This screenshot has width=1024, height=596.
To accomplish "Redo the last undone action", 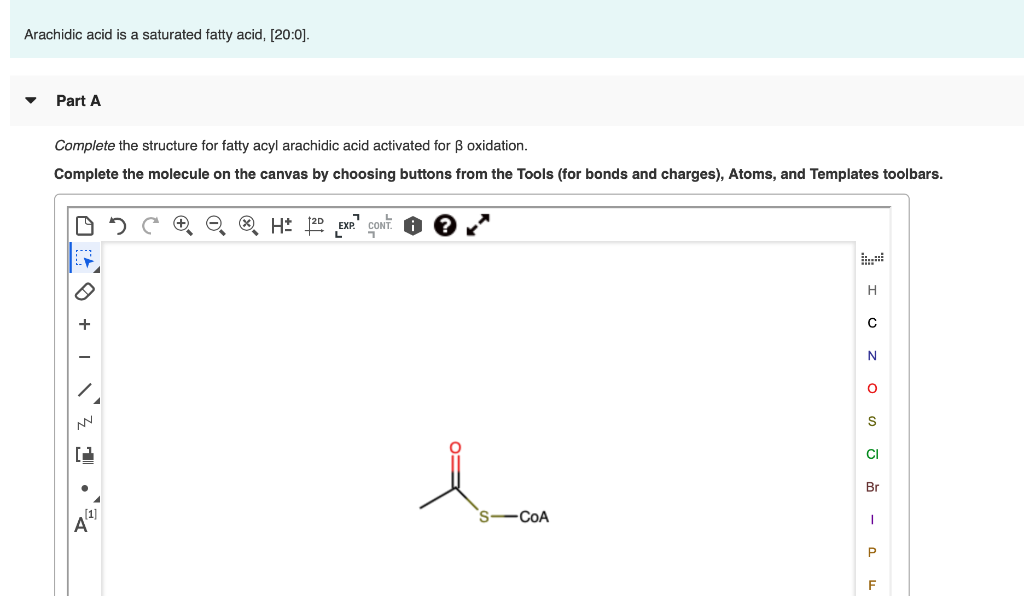I will (149, 225).
